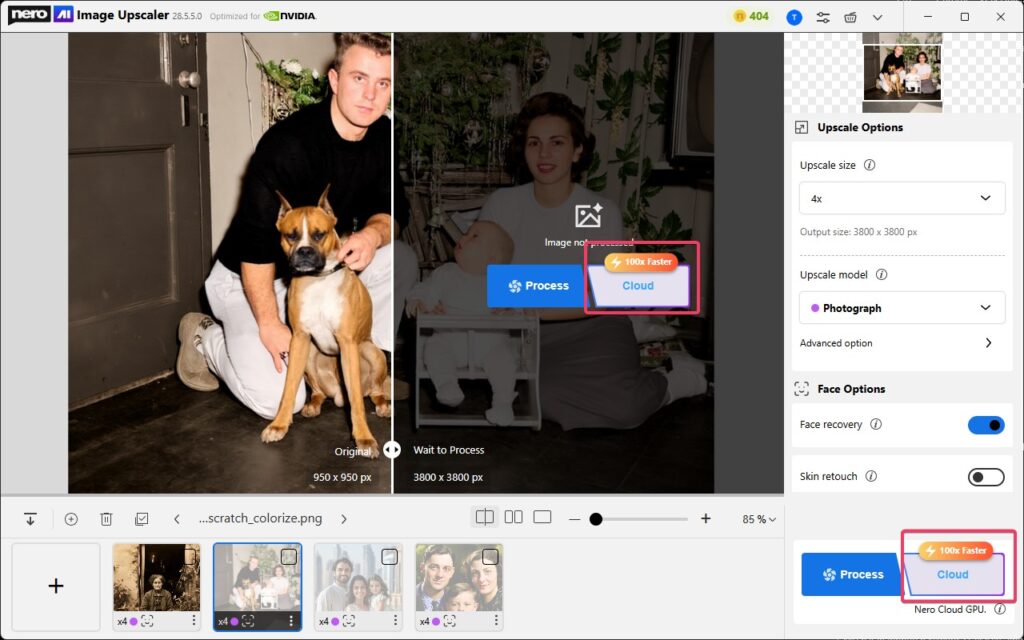Click the select-all checklist icon

pyautogui.click(x=141, y=519)
